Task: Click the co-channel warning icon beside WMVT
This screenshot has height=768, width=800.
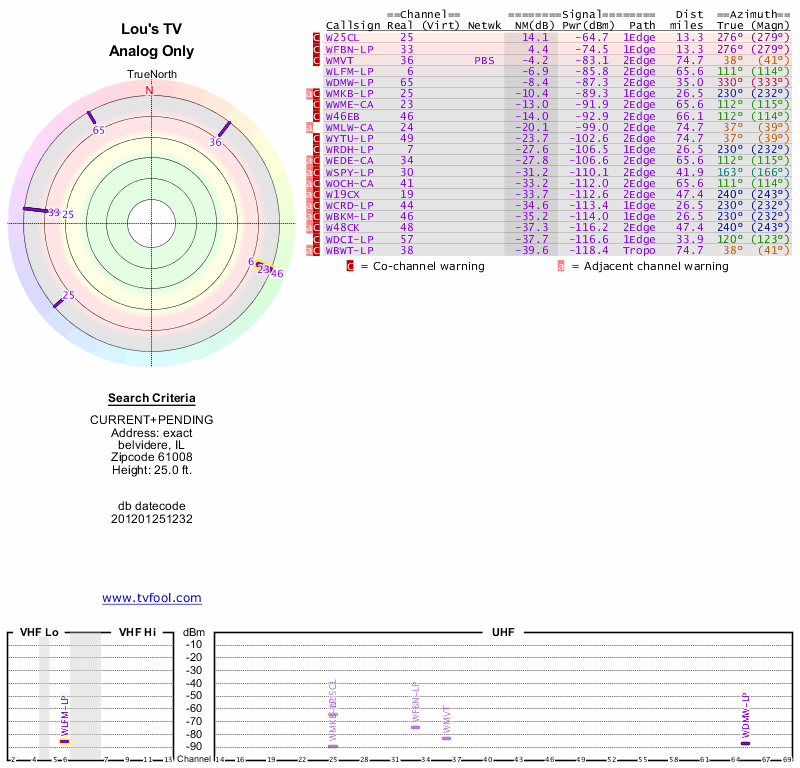Action: (x=317, y=60)
